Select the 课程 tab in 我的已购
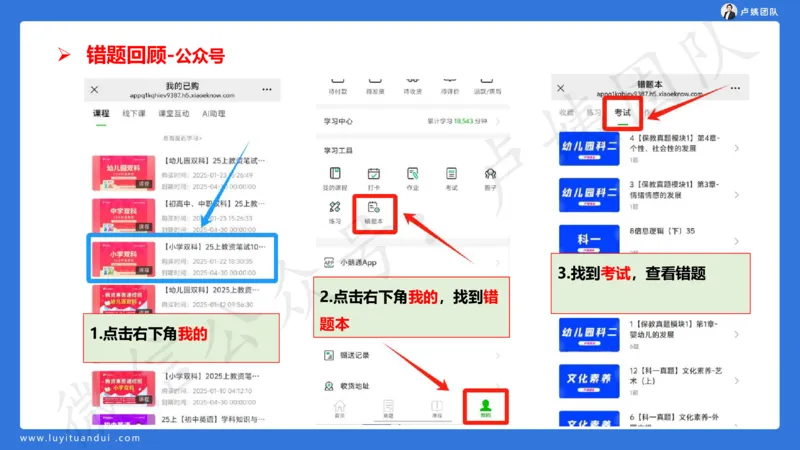800x450 pixels. pos(101,113)
